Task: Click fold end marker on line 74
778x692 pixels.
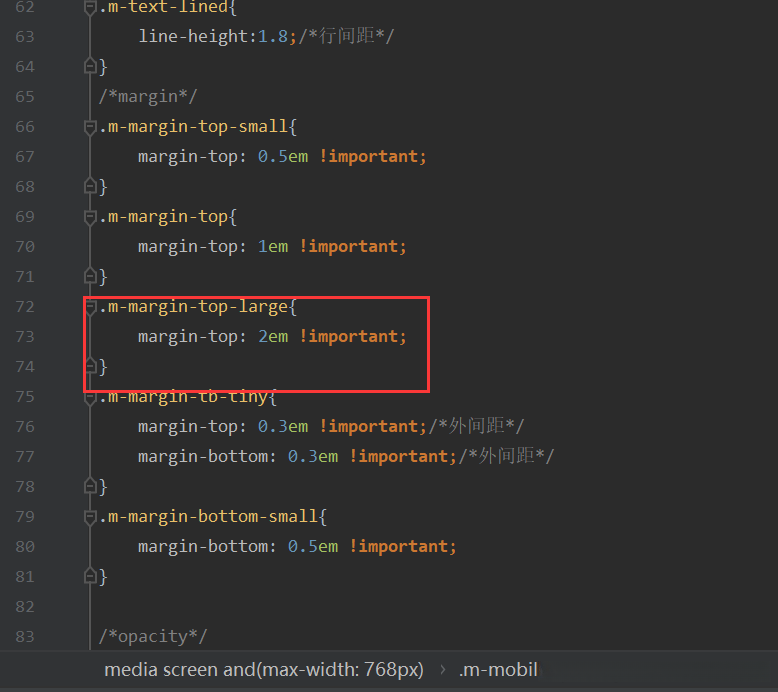Action: tap(90, 366)
